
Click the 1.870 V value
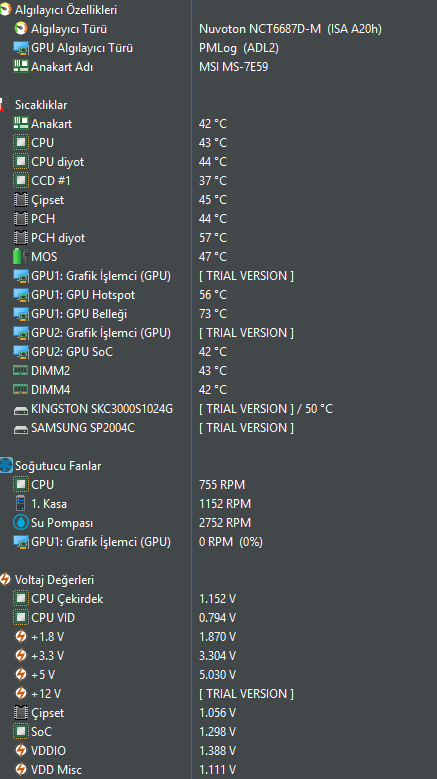(x=218, y=637)
